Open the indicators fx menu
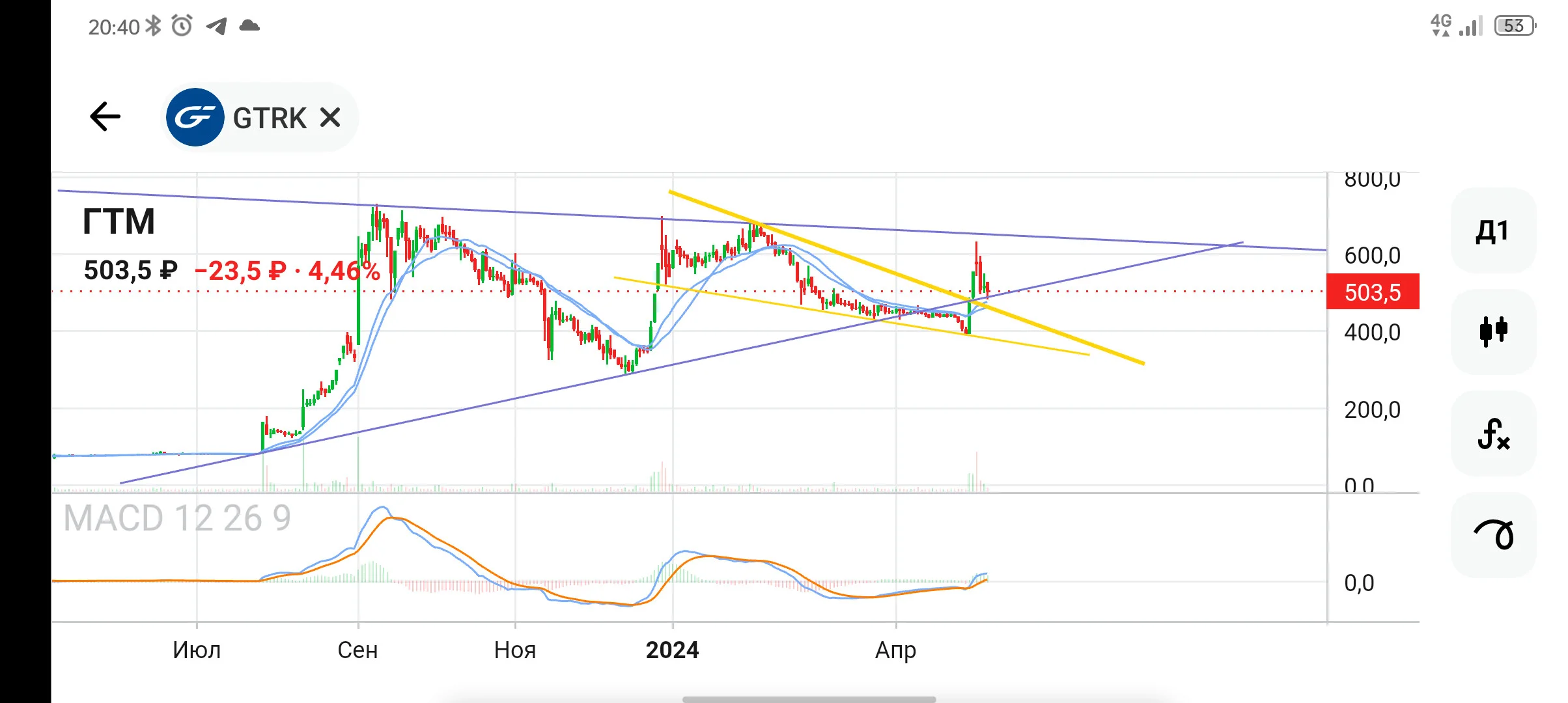This screenshot has height=703, width=1568. [x=1493, y=434]
